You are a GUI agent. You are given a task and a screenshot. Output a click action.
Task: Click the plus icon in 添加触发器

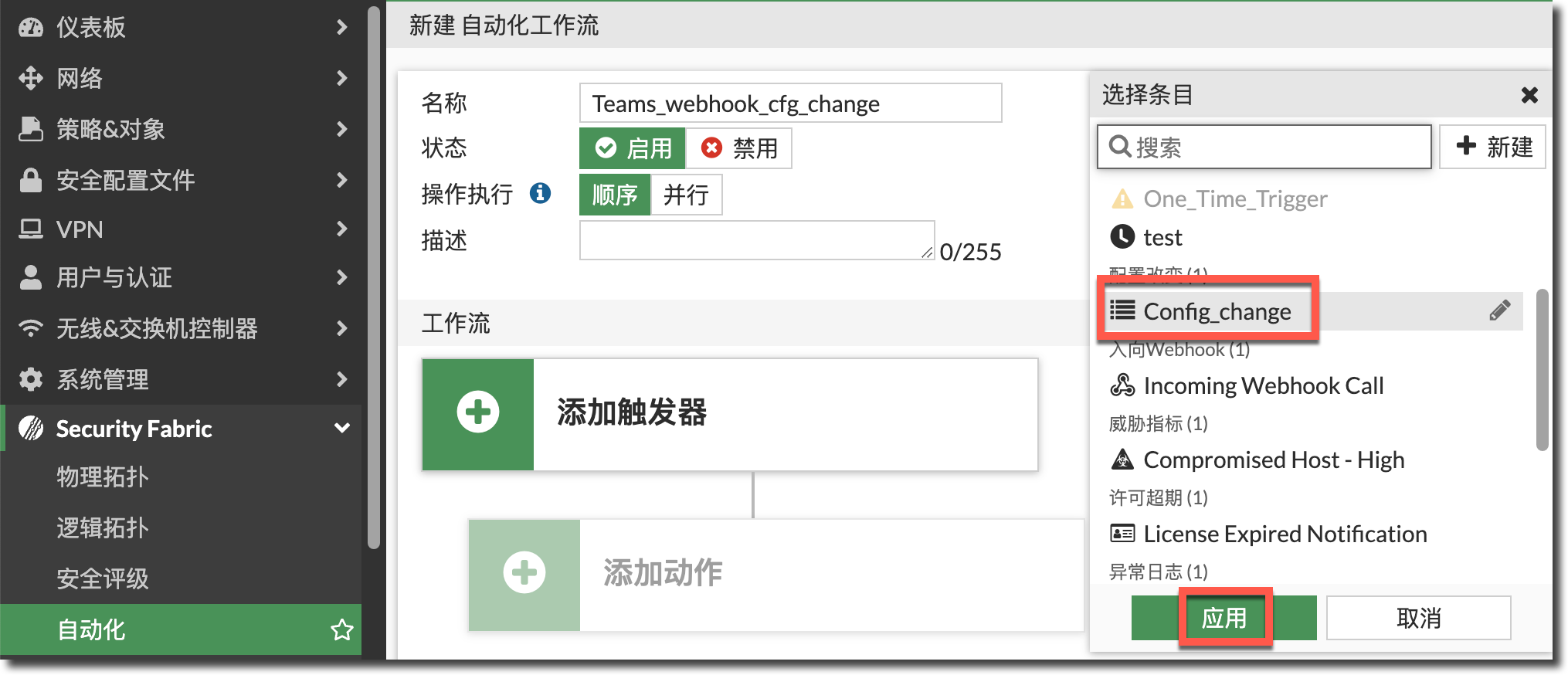pyautogui.click(x=477, y=413)
